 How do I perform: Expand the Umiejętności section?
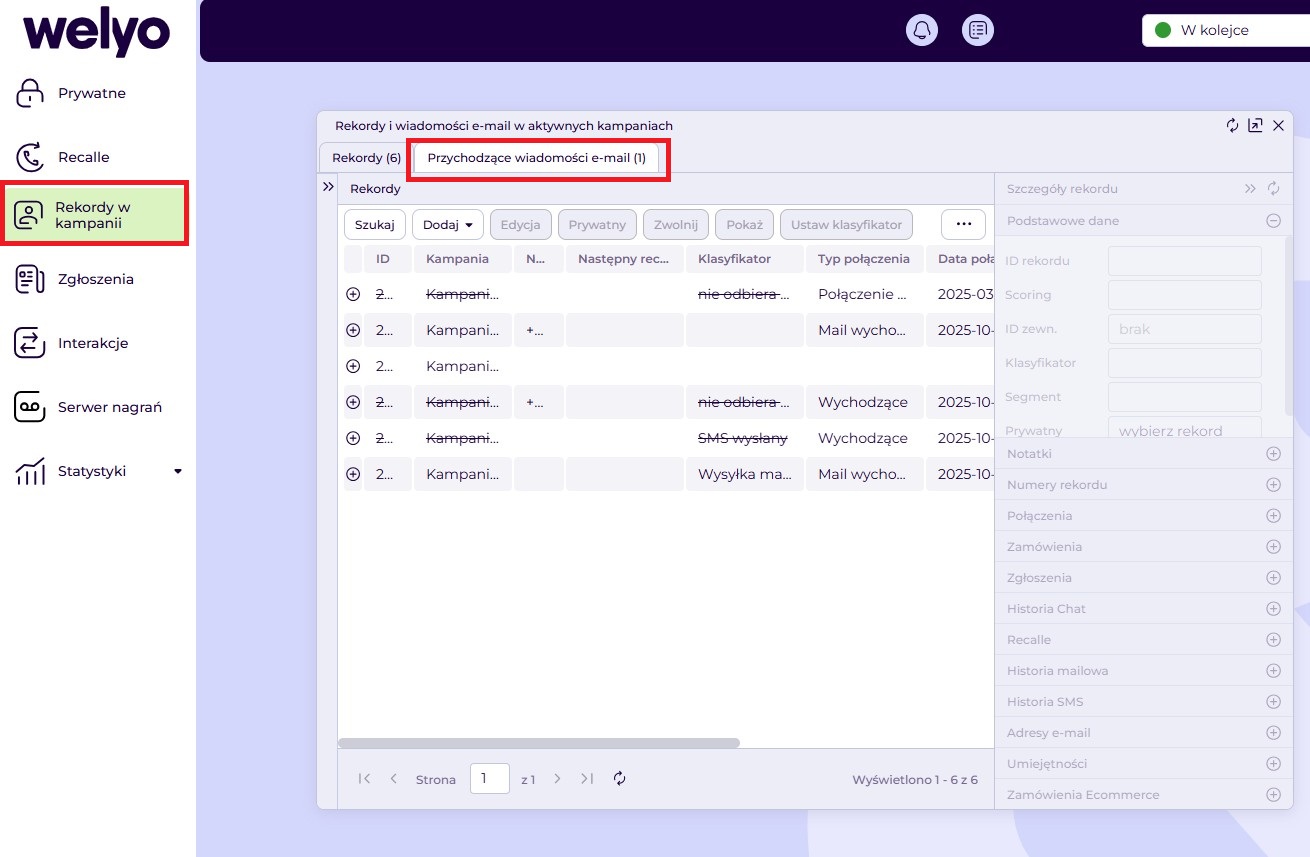pyautogui.click(x=1273, y=764)
